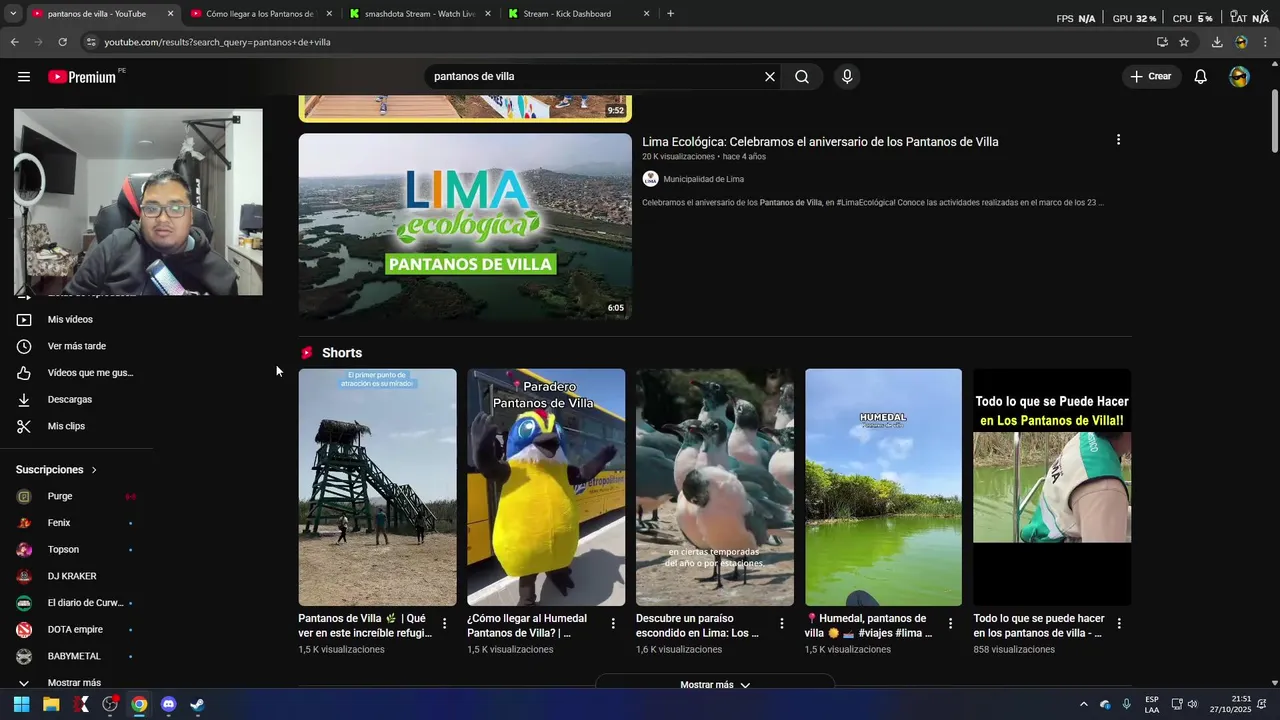Click the page vertical scrollbar thumb
1280x720 pixels.
1274,122
